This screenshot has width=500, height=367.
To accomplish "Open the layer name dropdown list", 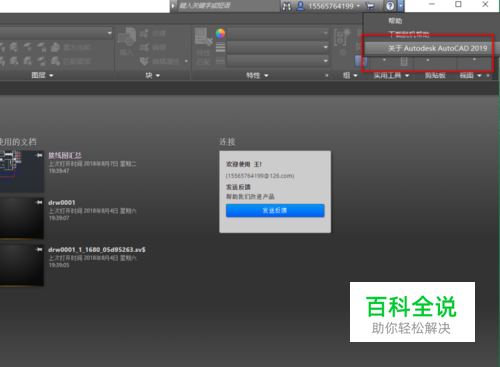I will tap(110, 33).
